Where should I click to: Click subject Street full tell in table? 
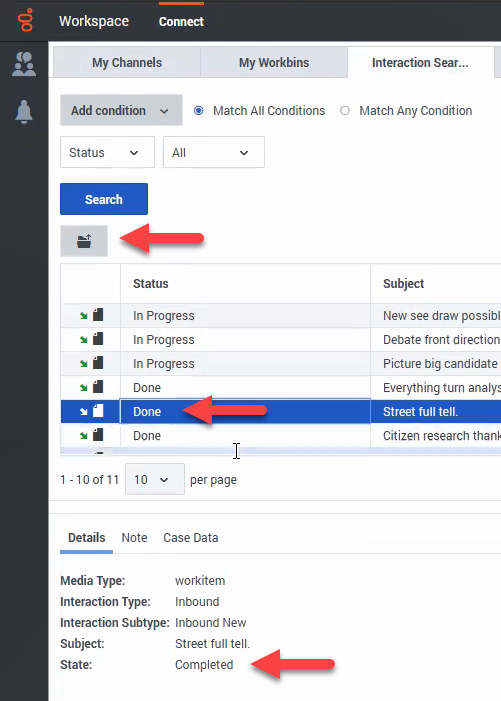[x=421, y=411]
